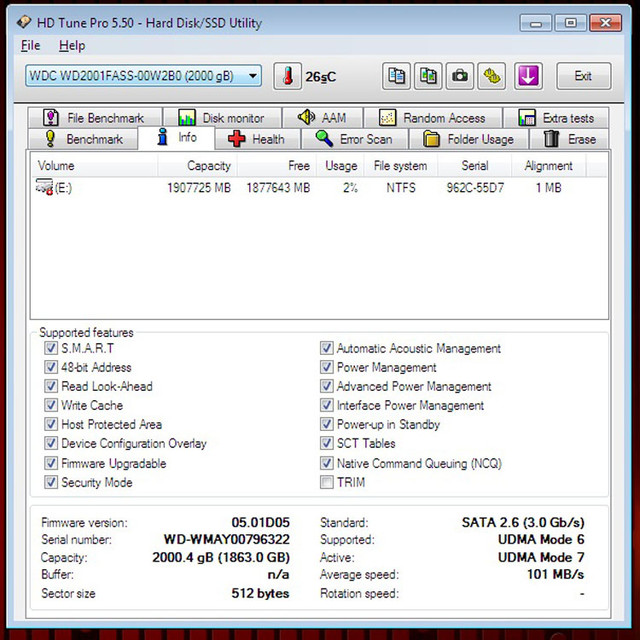The height and width of the screenshot is (640, 640).
Task: Click the Serial column header
Action: click(x=474, y=166)
